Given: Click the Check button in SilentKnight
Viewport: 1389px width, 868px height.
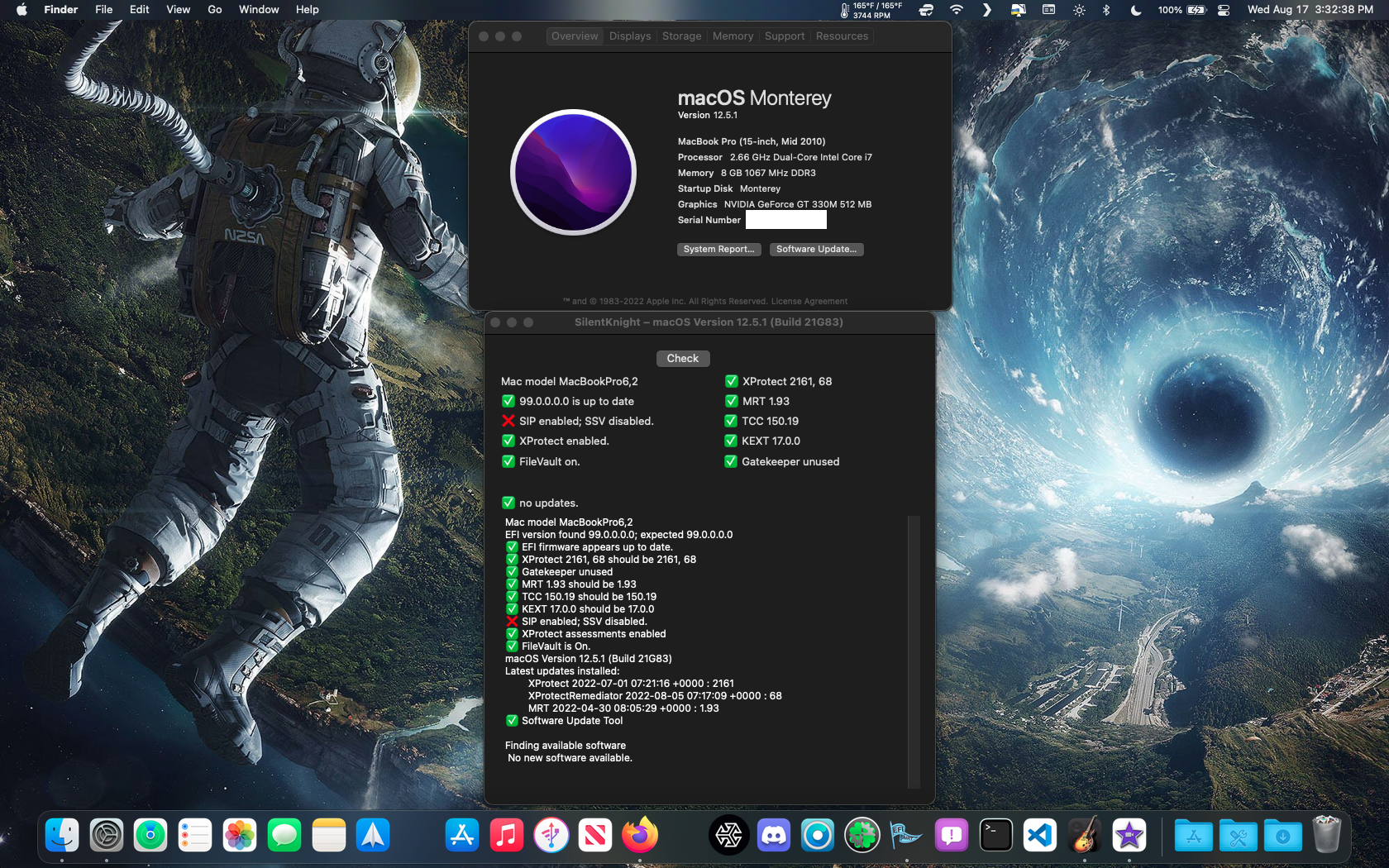Looking at the screenshot, I should [x=683, y=359].
